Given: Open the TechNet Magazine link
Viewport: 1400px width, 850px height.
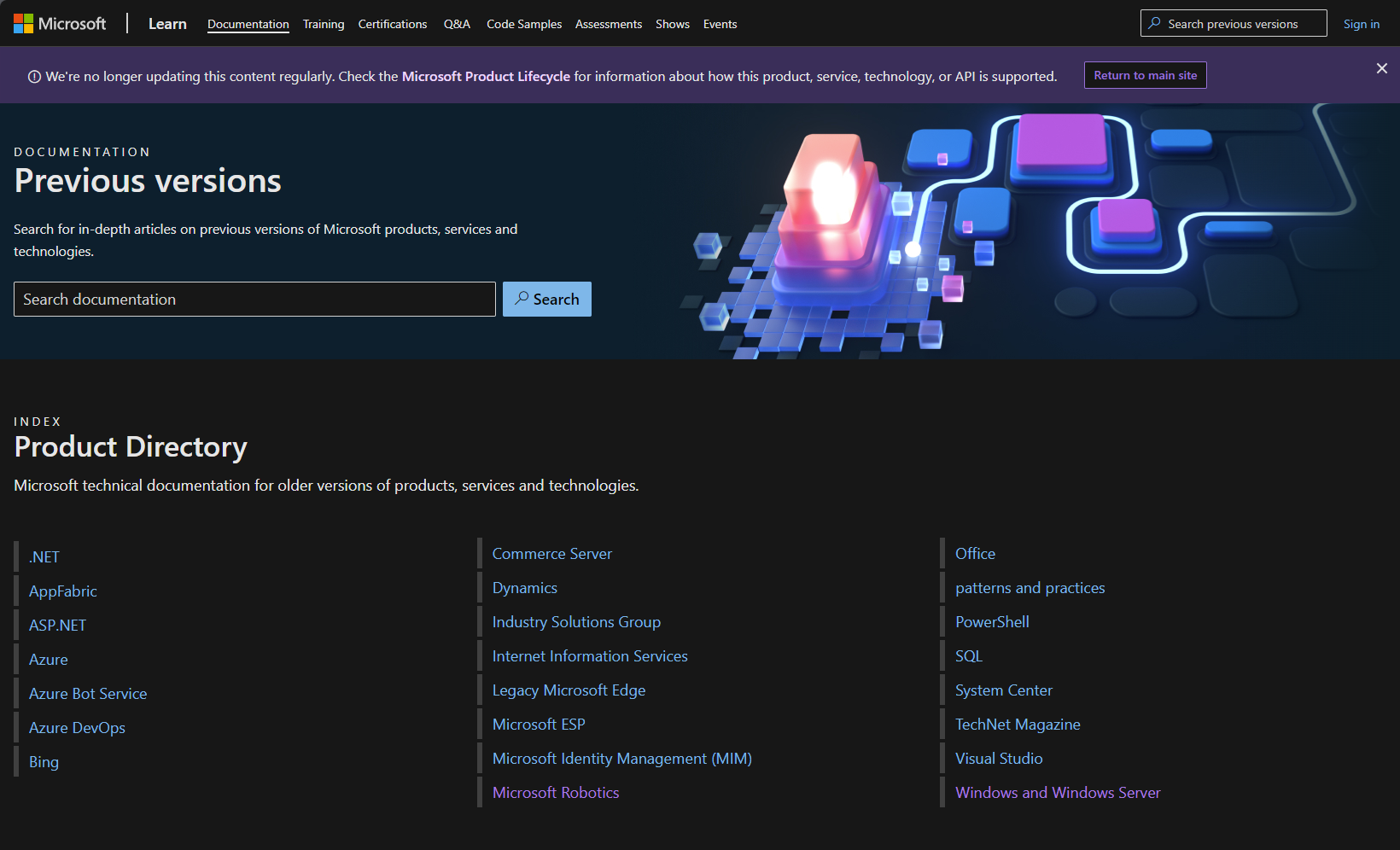Looking at the screenshot, I should pos(1018,725).
